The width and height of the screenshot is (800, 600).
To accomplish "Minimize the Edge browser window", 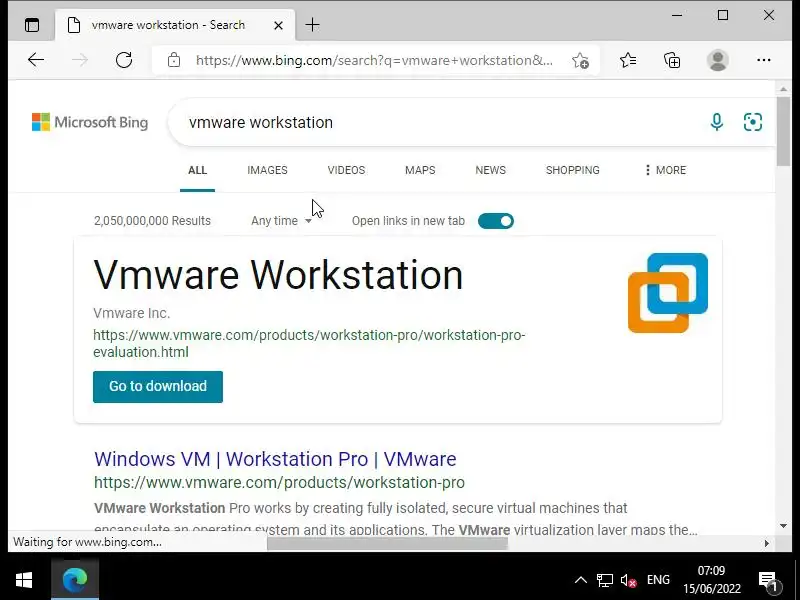I will pyautogui.click(x=677, y=15).
